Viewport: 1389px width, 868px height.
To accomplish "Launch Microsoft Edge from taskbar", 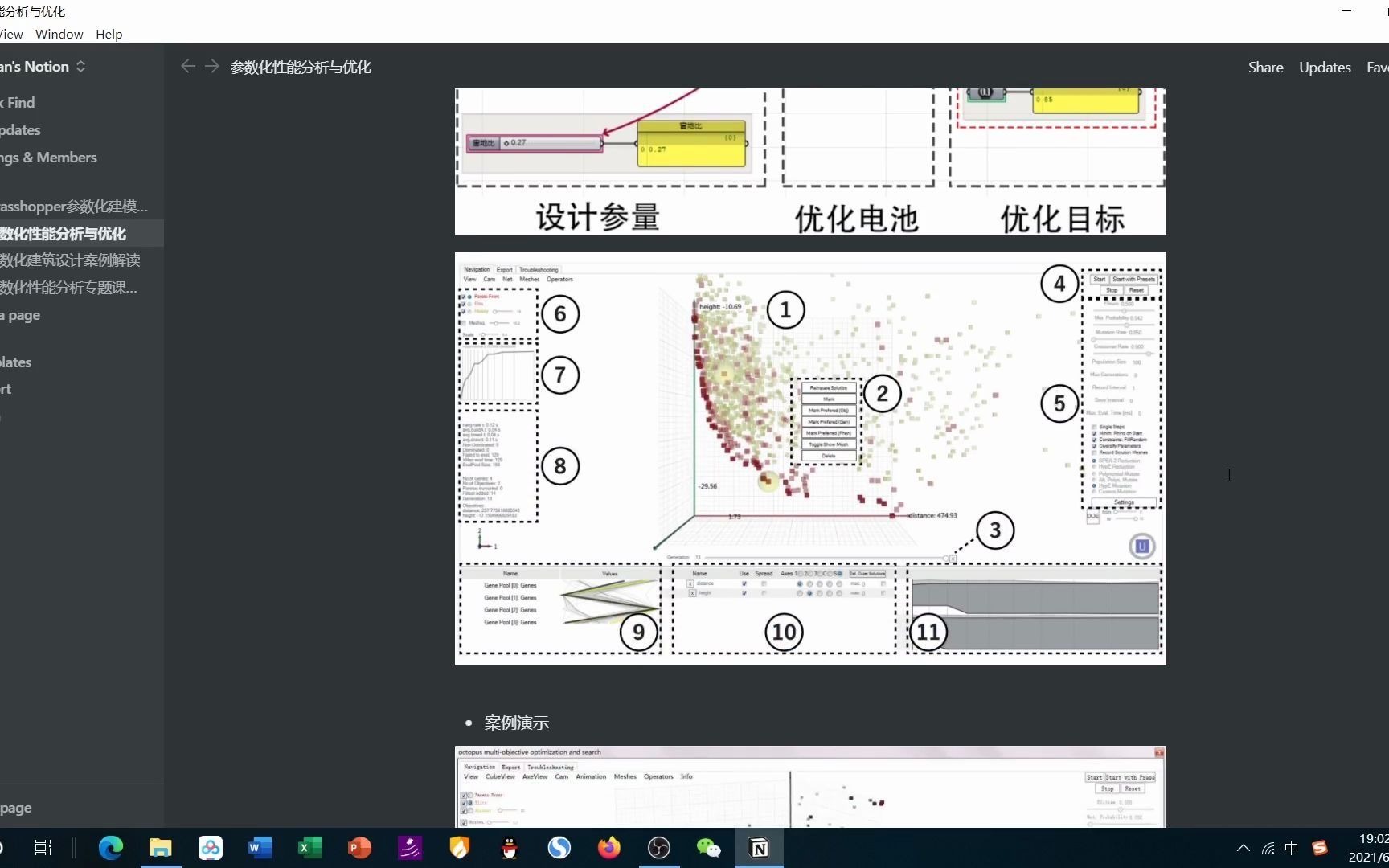I will [110, 848].
